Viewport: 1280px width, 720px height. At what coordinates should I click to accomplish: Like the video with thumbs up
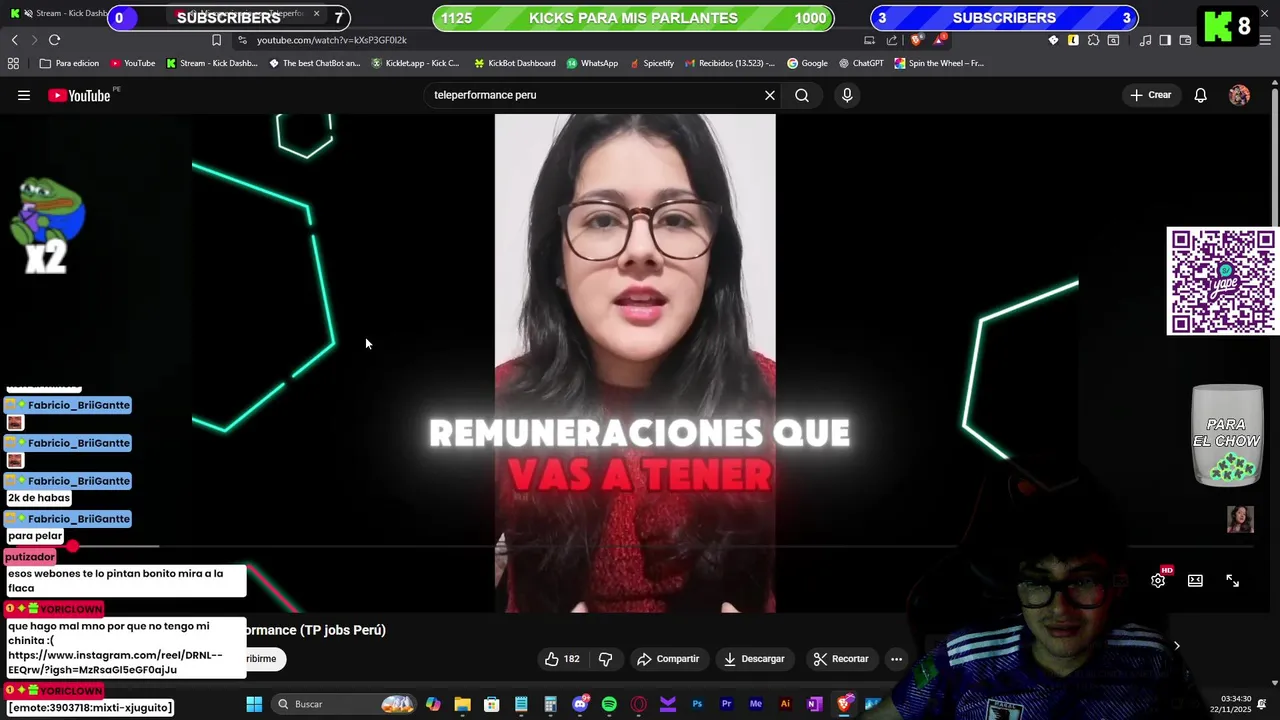562,659
